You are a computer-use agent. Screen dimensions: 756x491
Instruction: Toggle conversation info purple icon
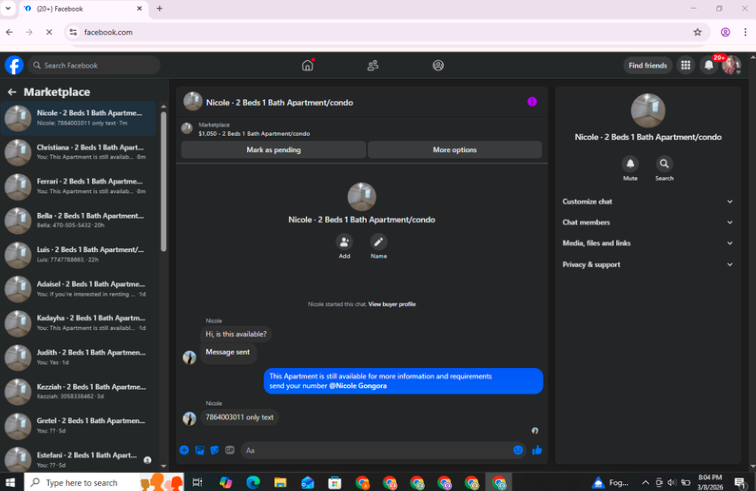coord(532,102)
